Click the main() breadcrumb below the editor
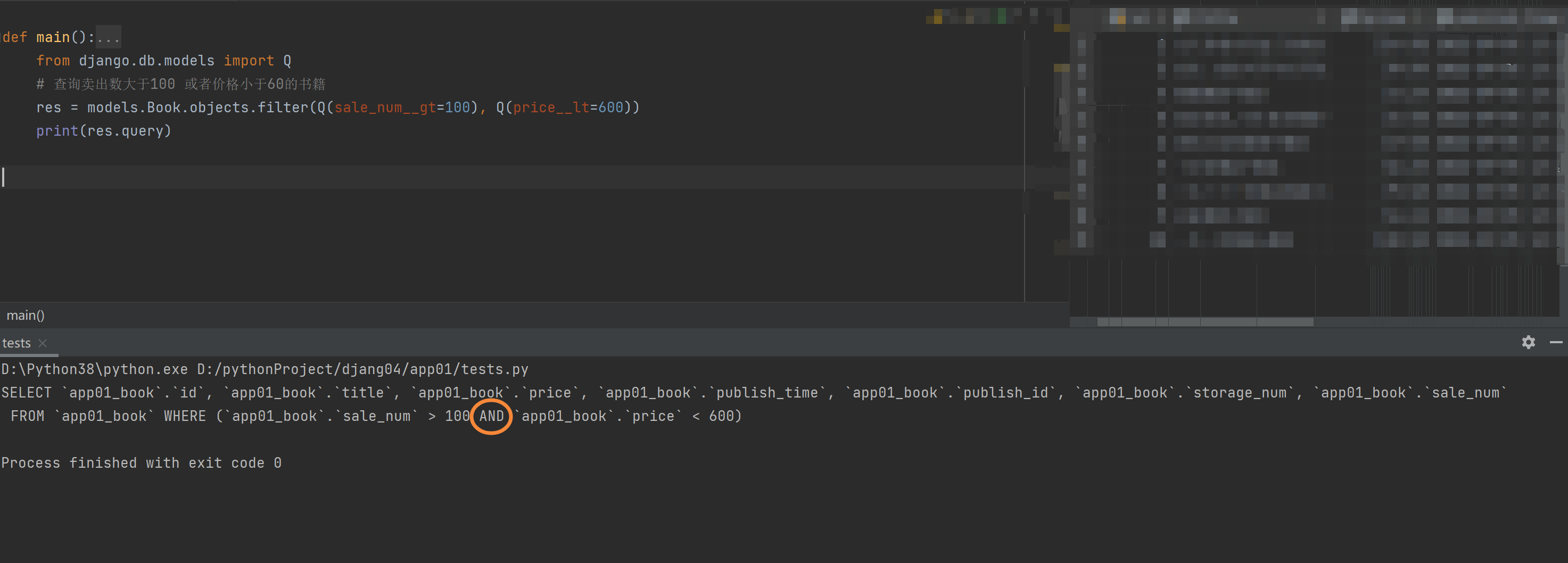Image resolution: width=1568 pixels, height=563 pixels. [26, 315]
